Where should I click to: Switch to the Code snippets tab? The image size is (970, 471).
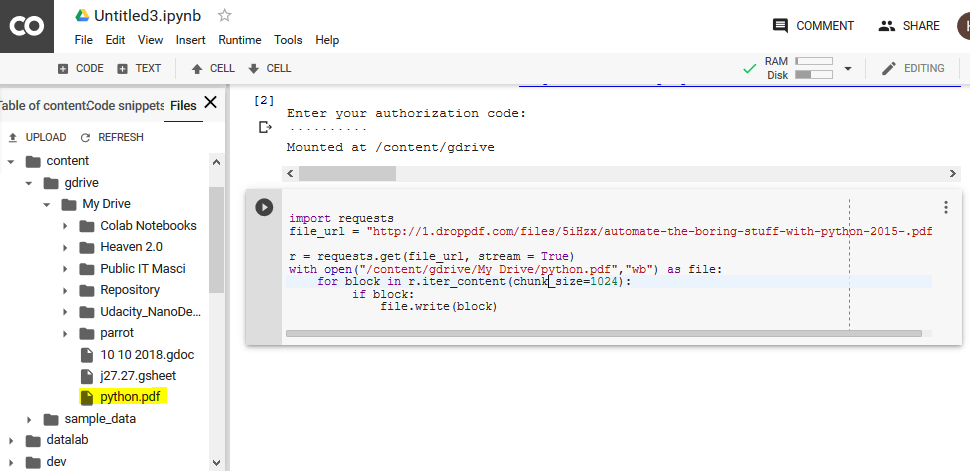(x=125, y=106)
